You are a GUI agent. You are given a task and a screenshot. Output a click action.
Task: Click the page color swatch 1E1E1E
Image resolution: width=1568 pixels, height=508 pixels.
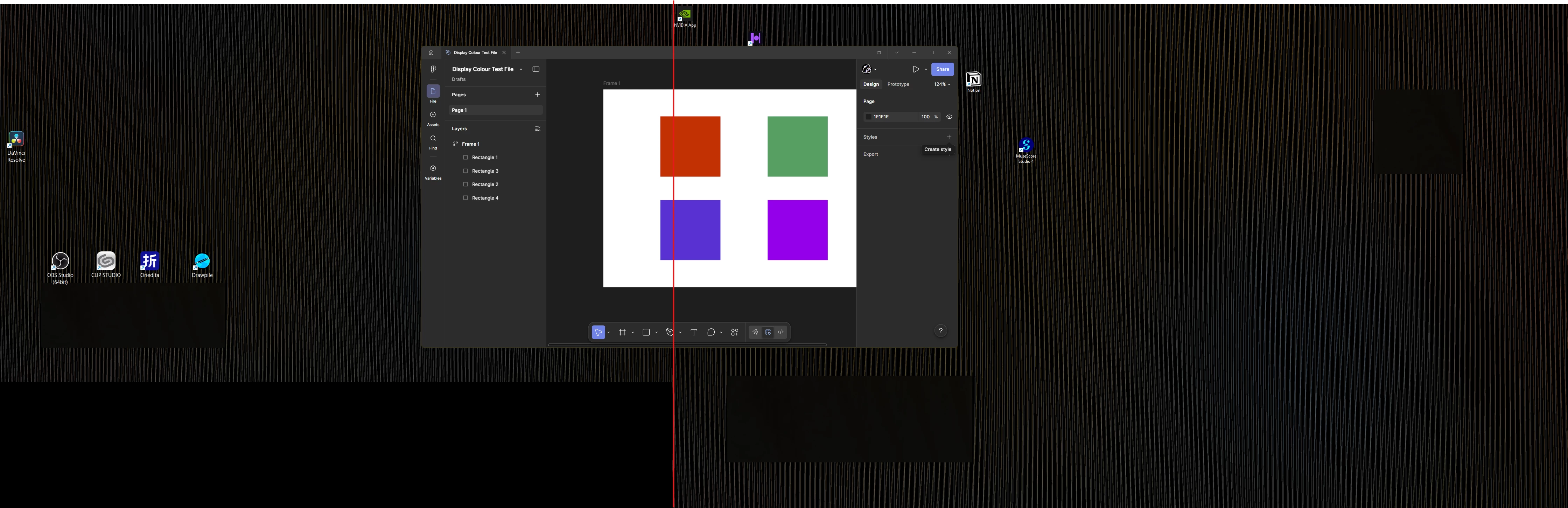point(869,117)
